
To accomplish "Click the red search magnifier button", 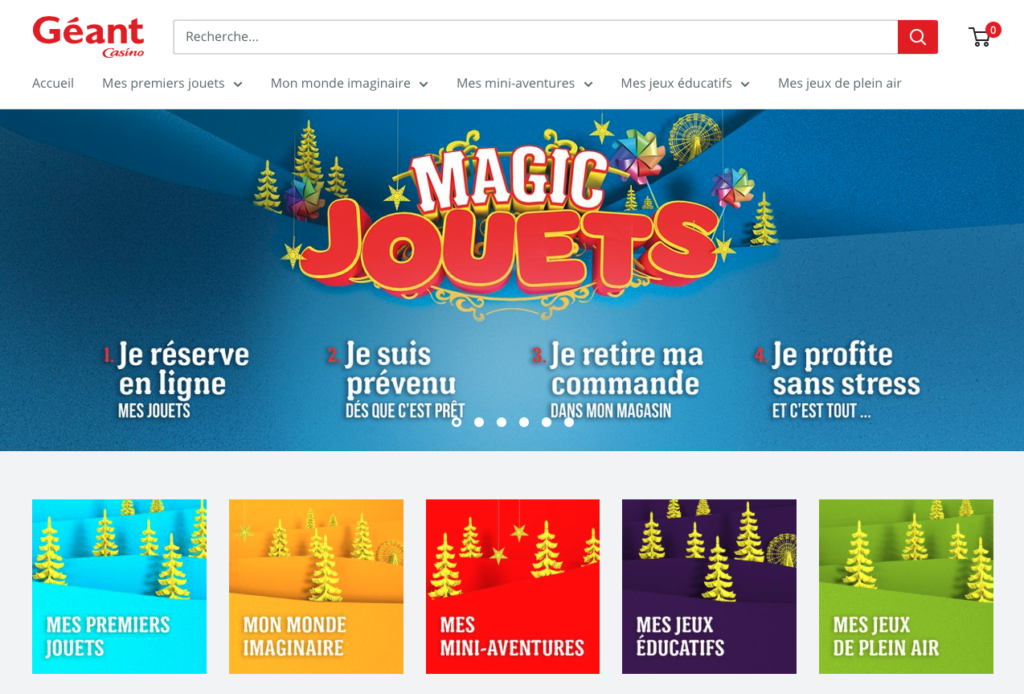I will [x=918, y=37].
